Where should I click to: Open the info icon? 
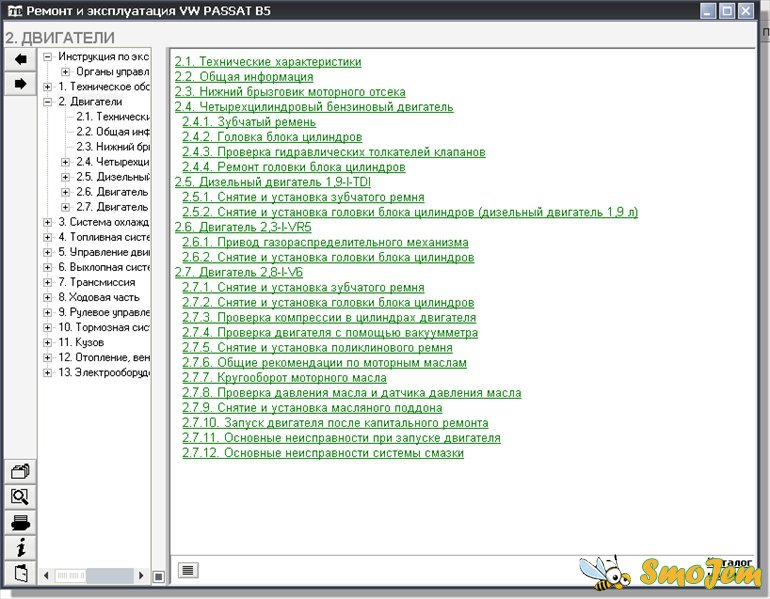click(20, 547)
